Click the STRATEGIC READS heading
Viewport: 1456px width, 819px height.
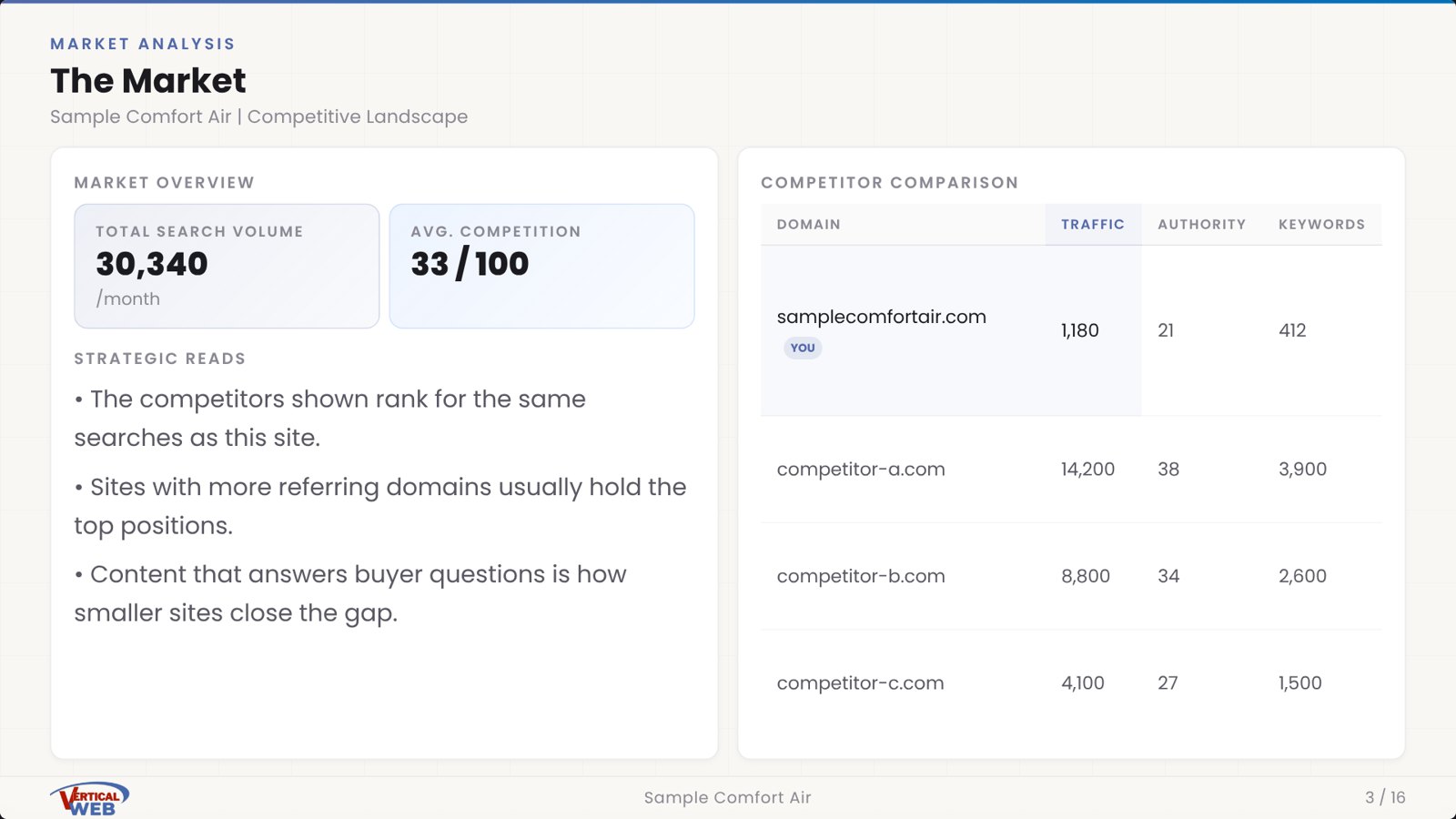click(160, 359)
